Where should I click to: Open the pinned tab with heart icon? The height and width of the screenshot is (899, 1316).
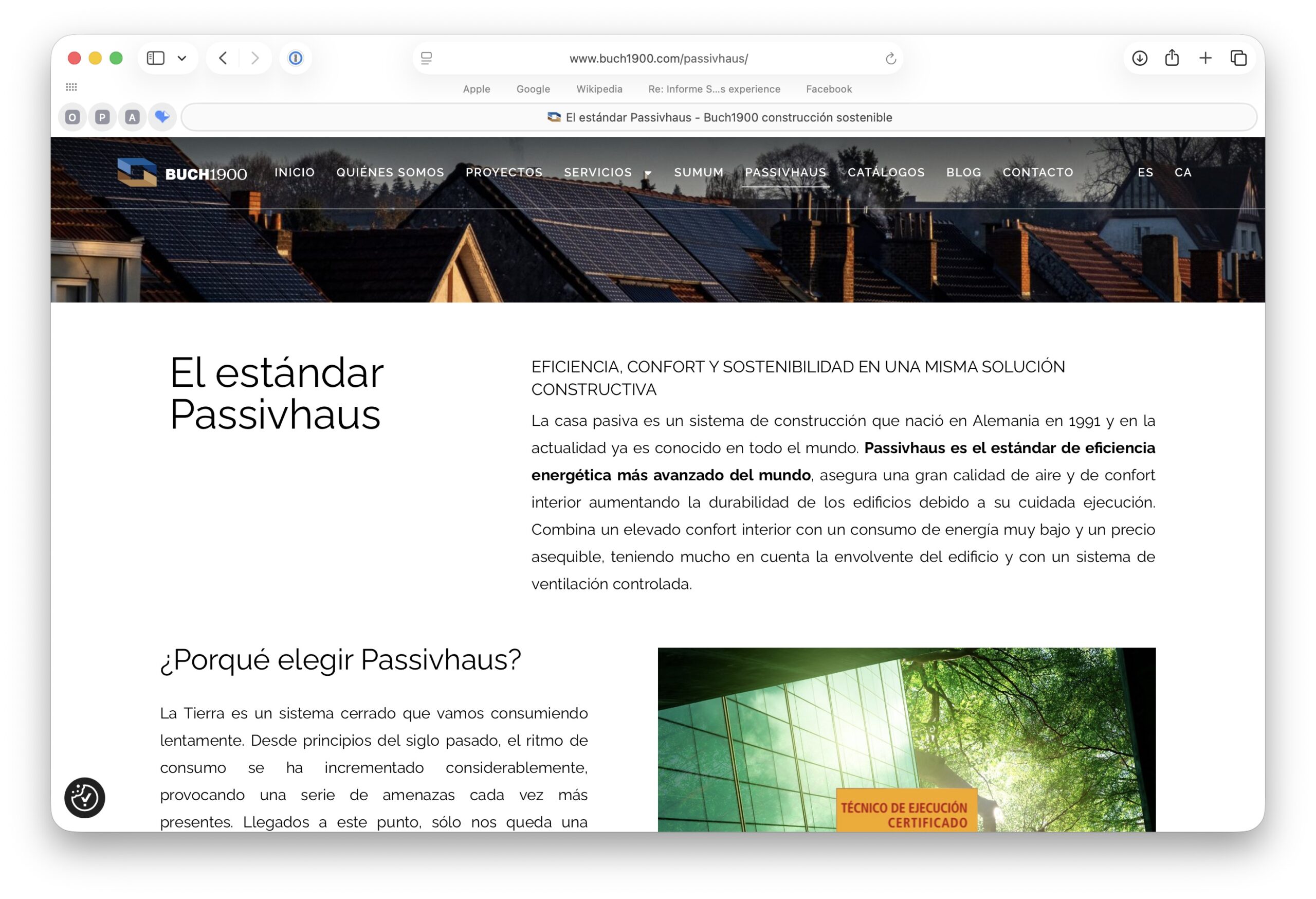(x=162, y=117)
